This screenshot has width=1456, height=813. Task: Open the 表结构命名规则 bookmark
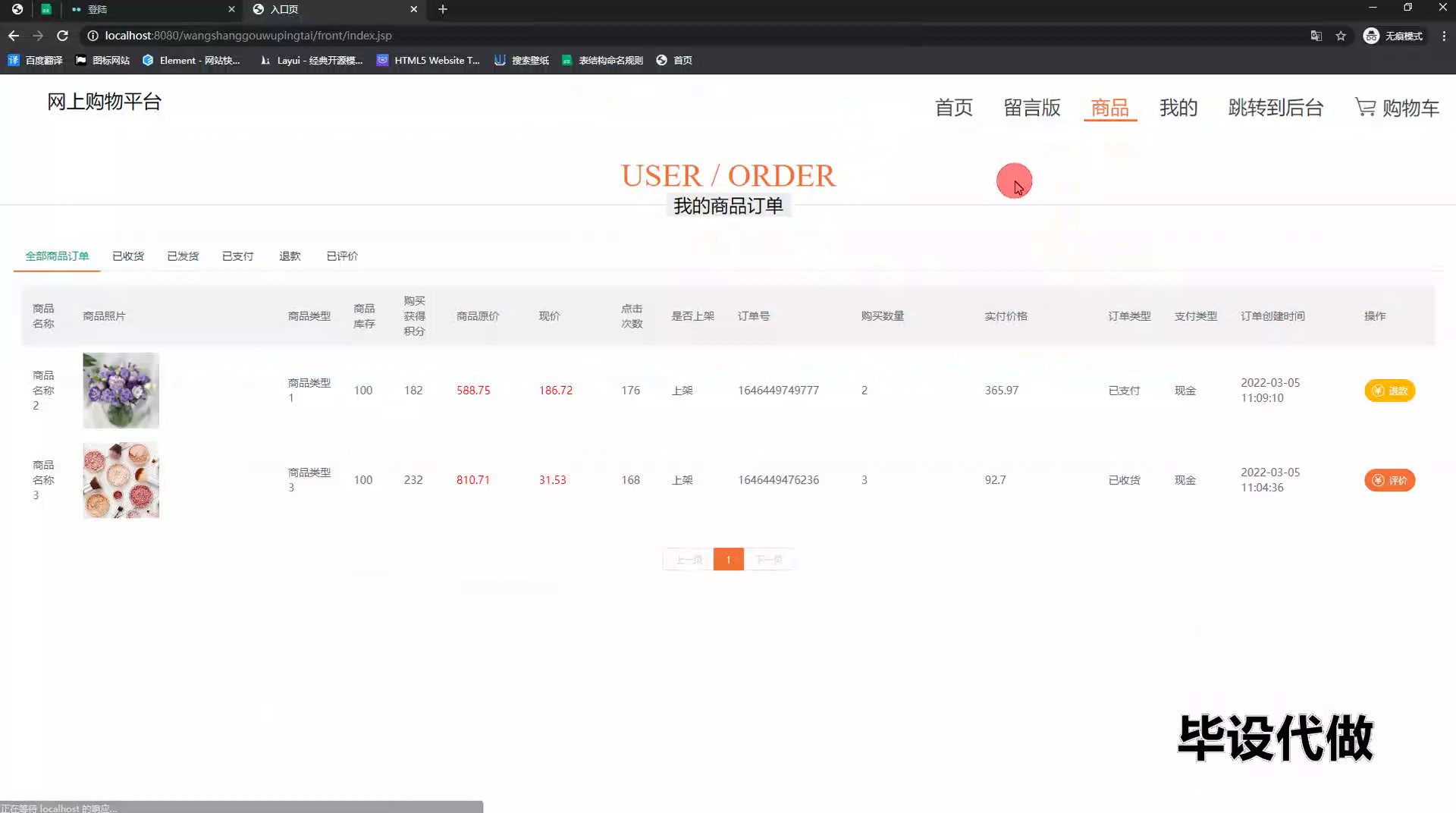(602, 60)
